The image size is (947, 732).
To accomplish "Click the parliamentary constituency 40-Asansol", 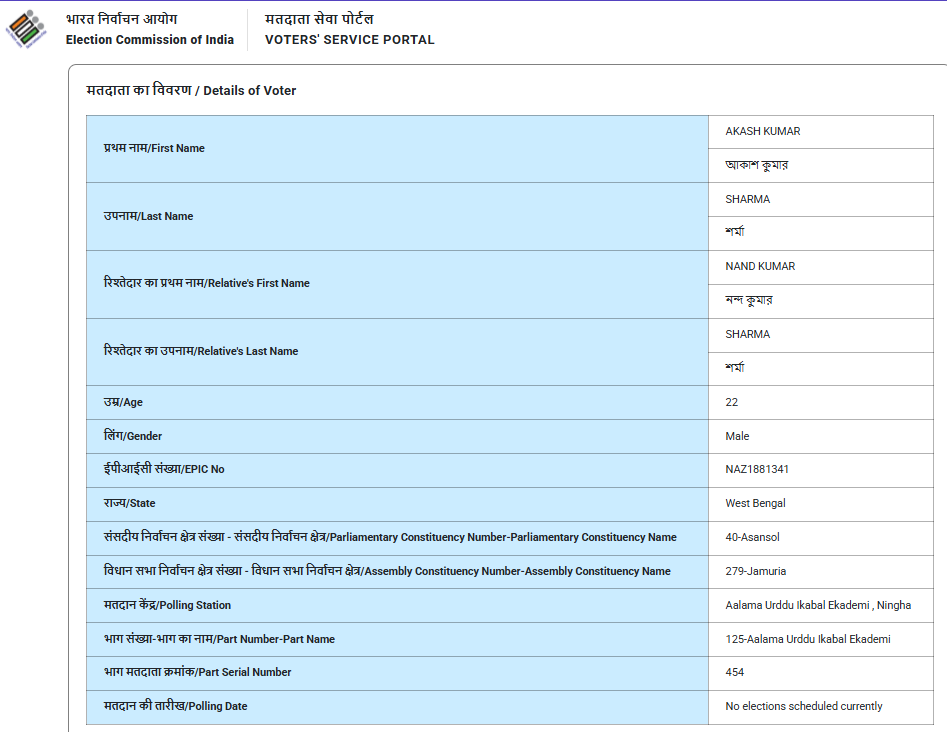I will pyautogui.click(x=752, y=537).
